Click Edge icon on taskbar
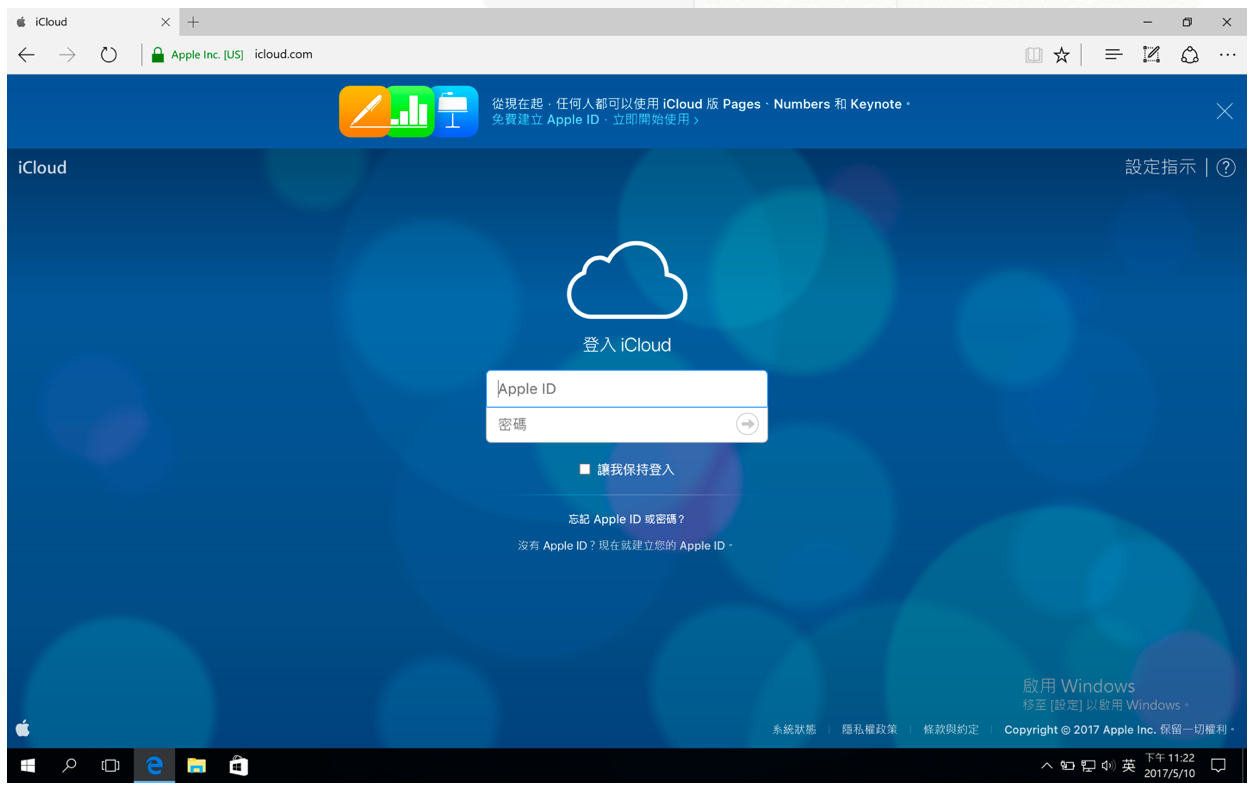 pos(154,766)
